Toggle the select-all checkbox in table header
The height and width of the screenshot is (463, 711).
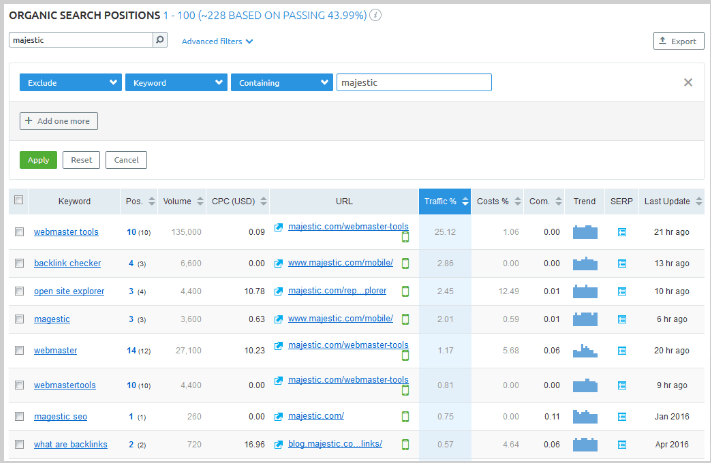click(19, 200)
